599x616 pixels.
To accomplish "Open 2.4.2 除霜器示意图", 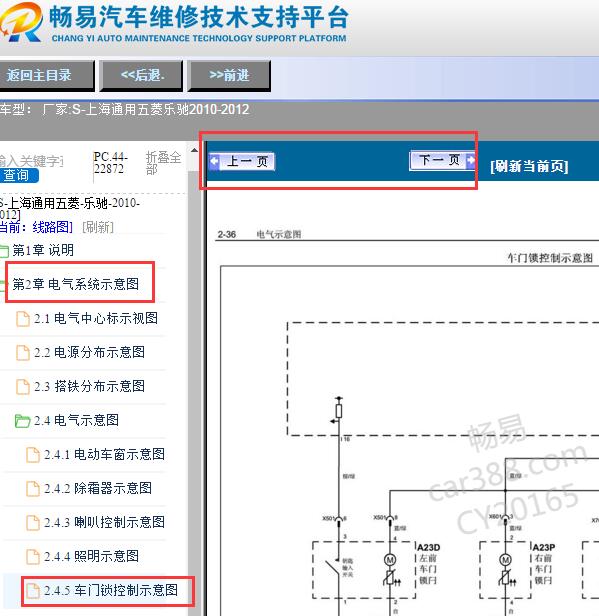I will [x=98, y=489].
